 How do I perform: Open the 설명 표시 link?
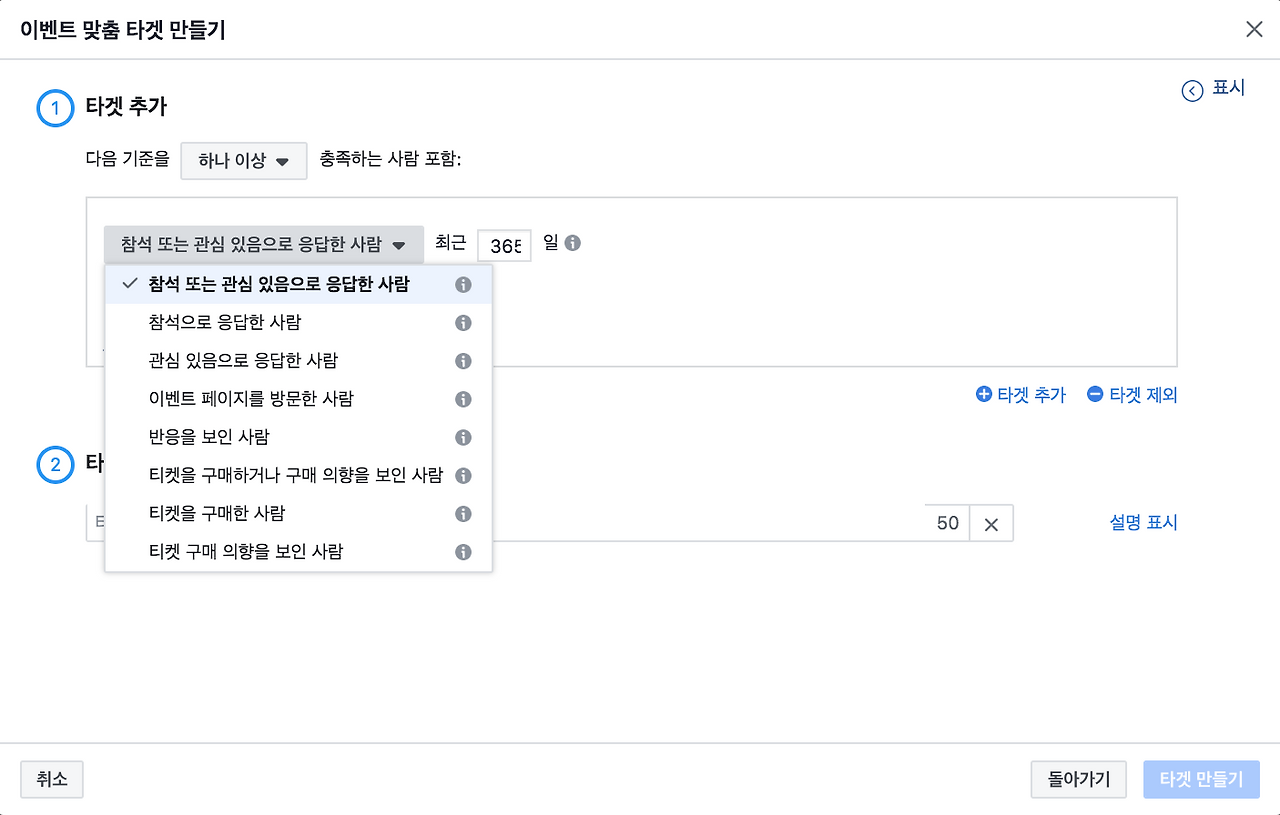(1143, 522)
